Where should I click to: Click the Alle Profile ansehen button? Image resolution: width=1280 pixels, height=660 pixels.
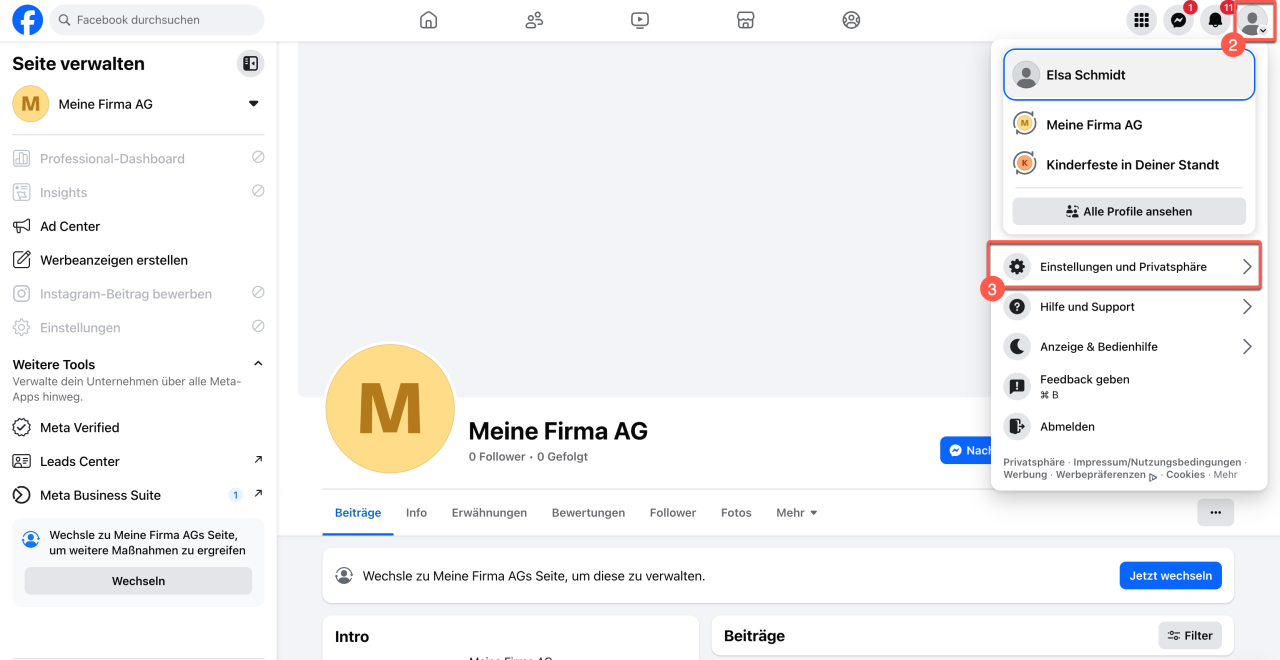[x=1129, y=212]
